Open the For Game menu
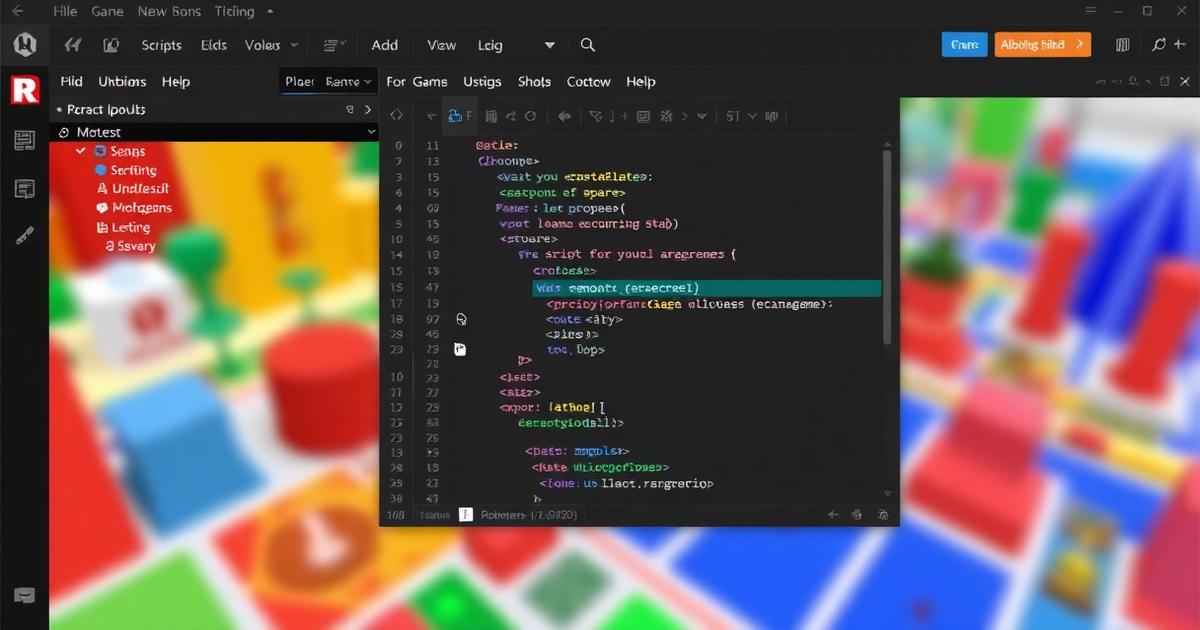The height and width of the screenshot is (630, 1200). pos(417,82)
